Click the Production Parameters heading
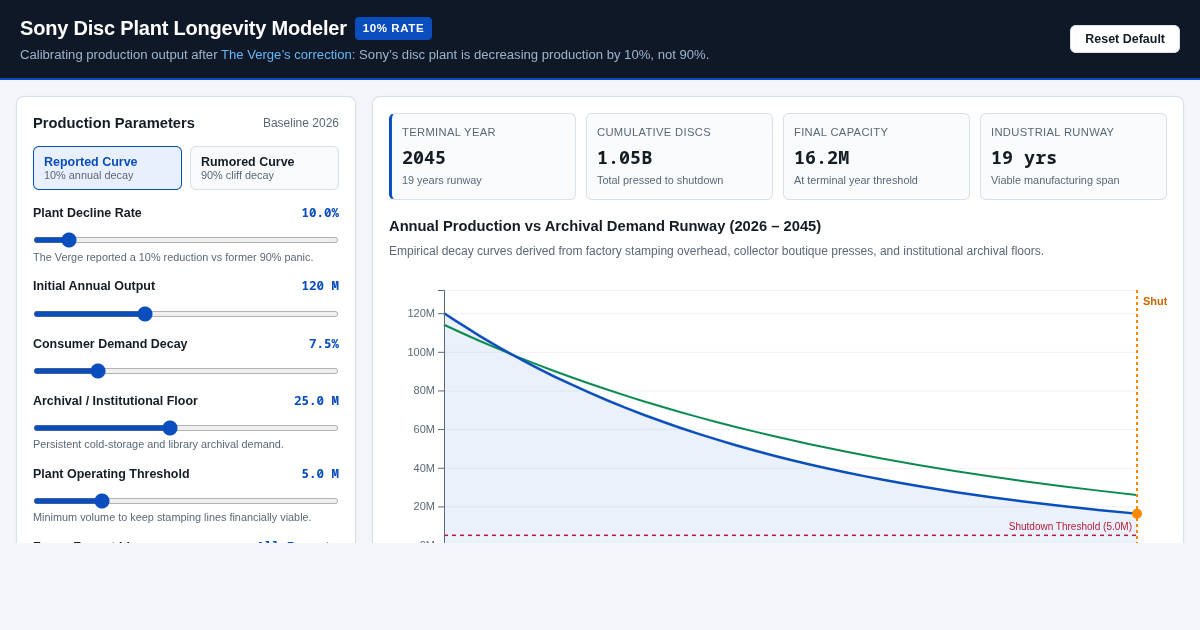The image size is (1200, 630). click(x=114, y=123)
